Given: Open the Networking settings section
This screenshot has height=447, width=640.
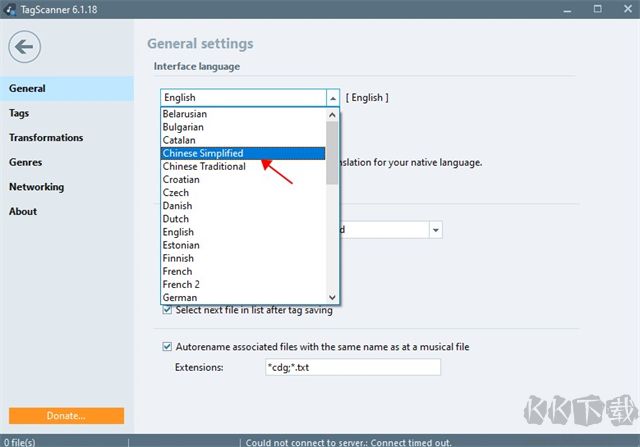Looking at the screenshot, I should click(x=67, y=187).
